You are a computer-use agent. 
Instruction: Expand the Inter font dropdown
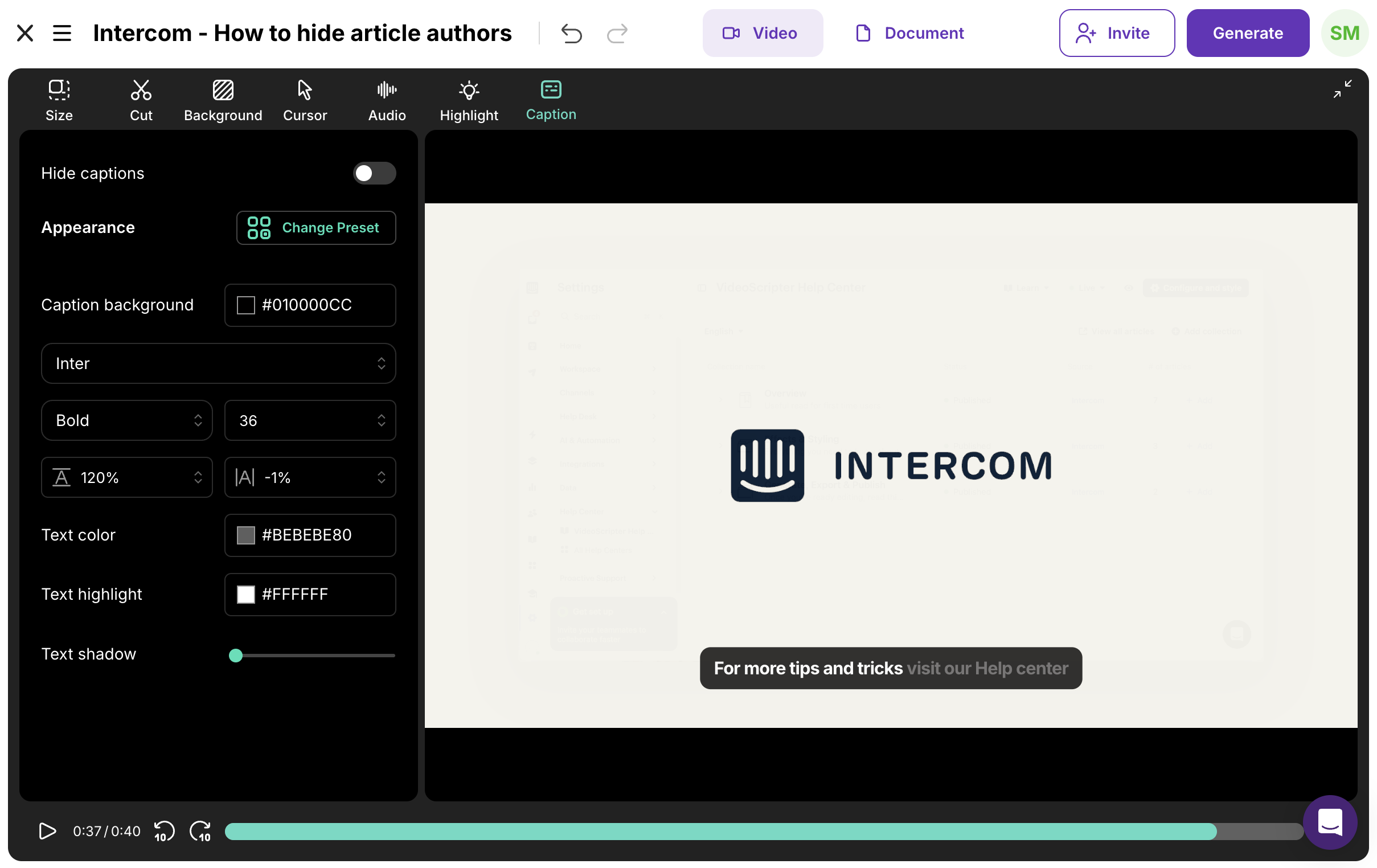coord(218,364)
